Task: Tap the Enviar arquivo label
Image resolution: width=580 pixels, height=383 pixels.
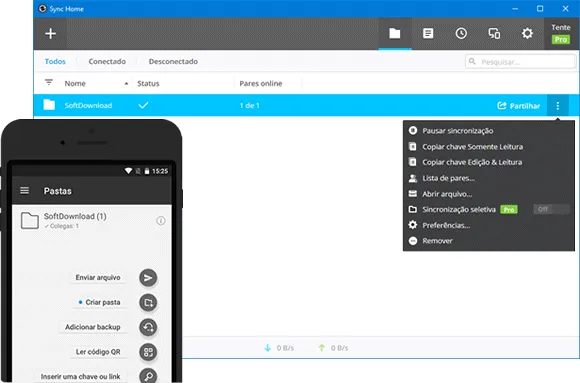Action: point(98,278)
